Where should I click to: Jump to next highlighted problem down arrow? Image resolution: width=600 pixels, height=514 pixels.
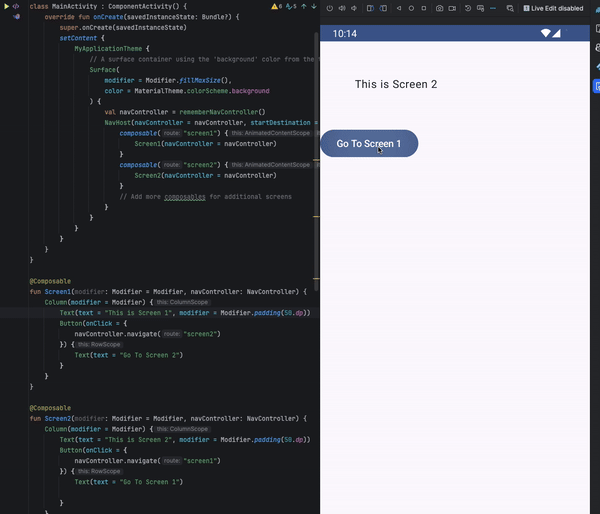click(x=312, y=7)
